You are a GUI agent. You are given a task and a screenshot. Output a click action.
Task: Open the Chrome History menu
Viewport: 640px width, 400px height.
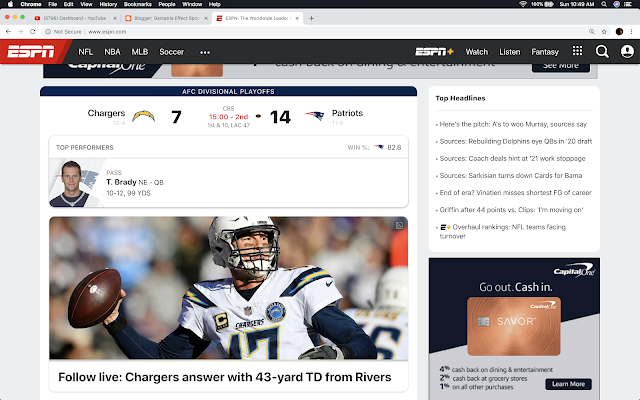(x=108, y=4)
